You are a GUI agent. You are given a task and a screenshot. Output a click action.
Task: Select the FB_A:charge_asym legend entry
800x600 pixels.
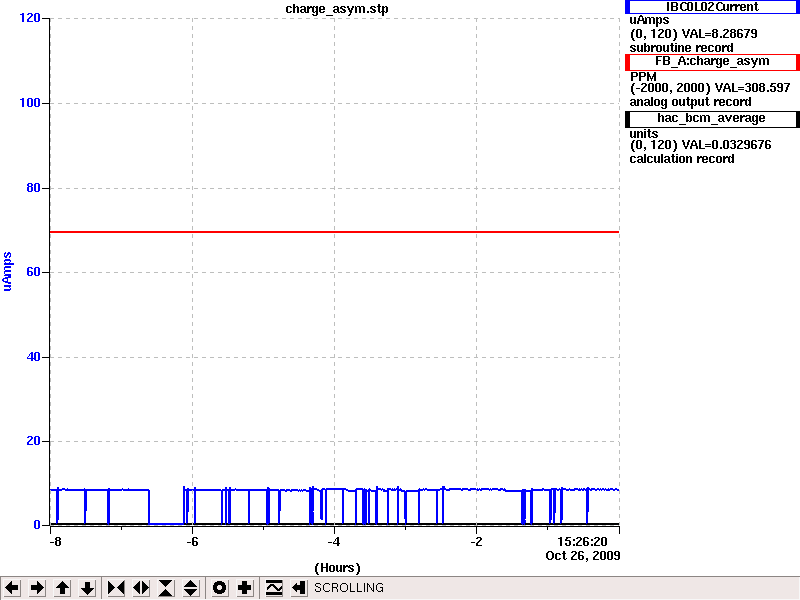(x=712, y=61)
